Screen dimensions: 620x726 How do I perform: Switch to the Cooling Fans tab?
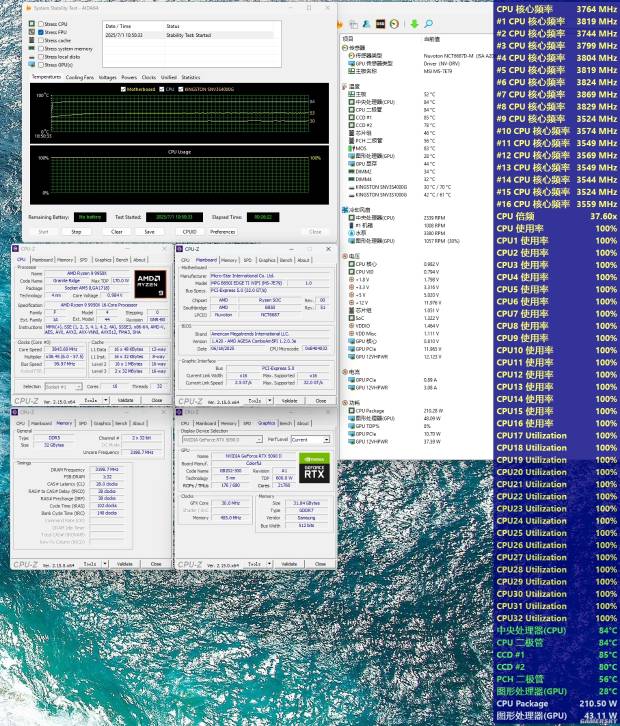(80, 77)
